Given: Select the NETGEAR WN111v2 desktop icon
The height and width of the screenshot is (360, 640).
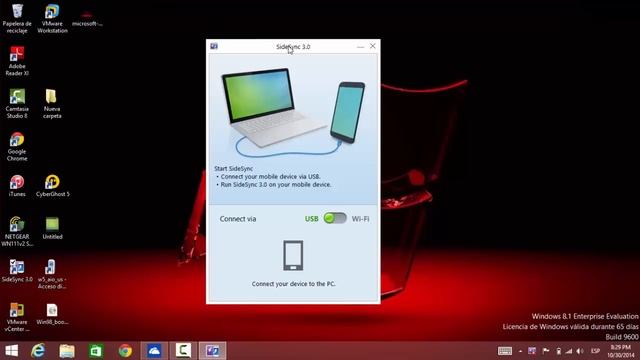Looking at the screenshot, I should 17,231.
